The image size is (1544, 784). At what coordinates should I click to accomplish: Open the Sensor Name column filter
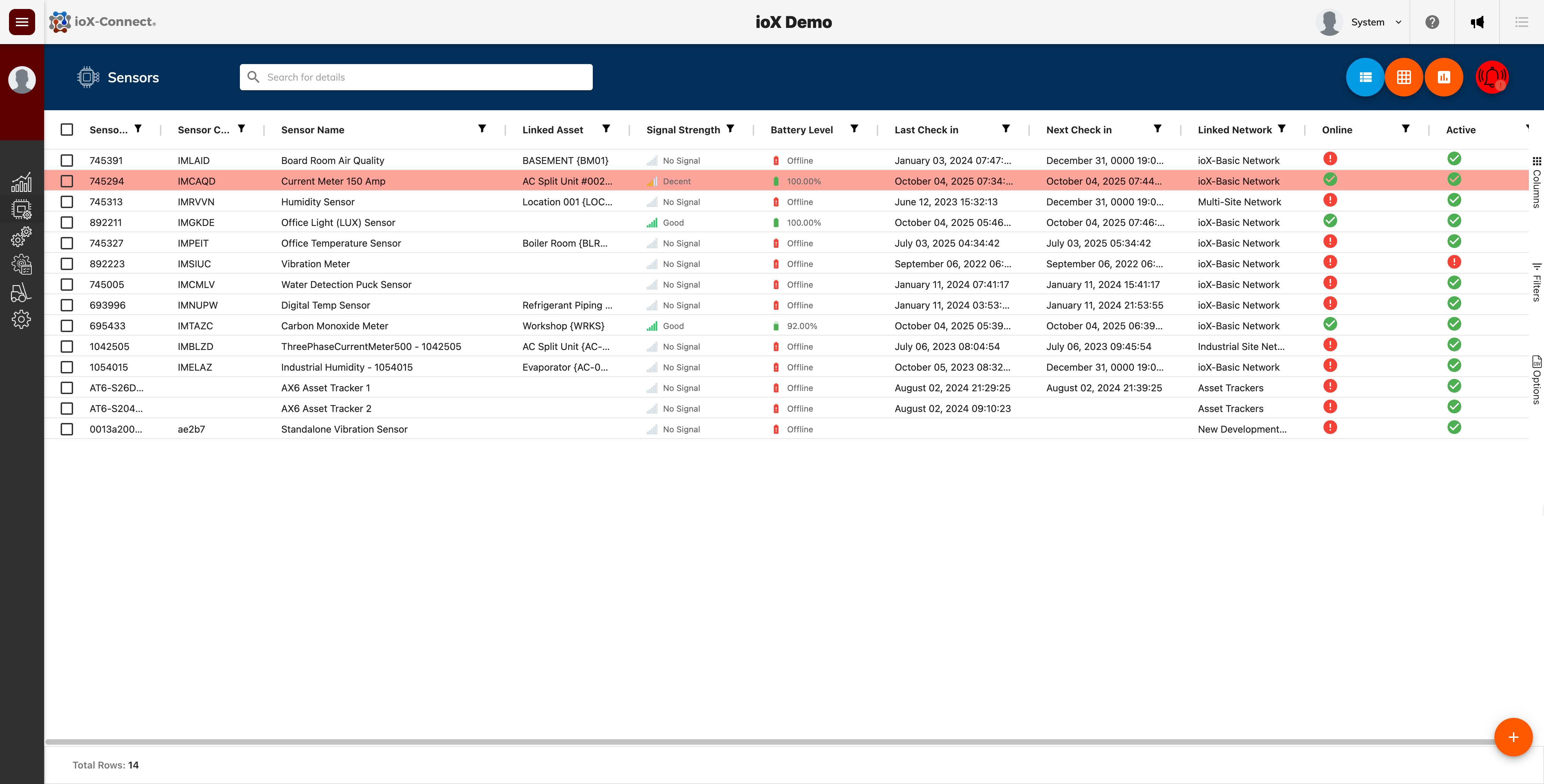[x=482, y=129]
